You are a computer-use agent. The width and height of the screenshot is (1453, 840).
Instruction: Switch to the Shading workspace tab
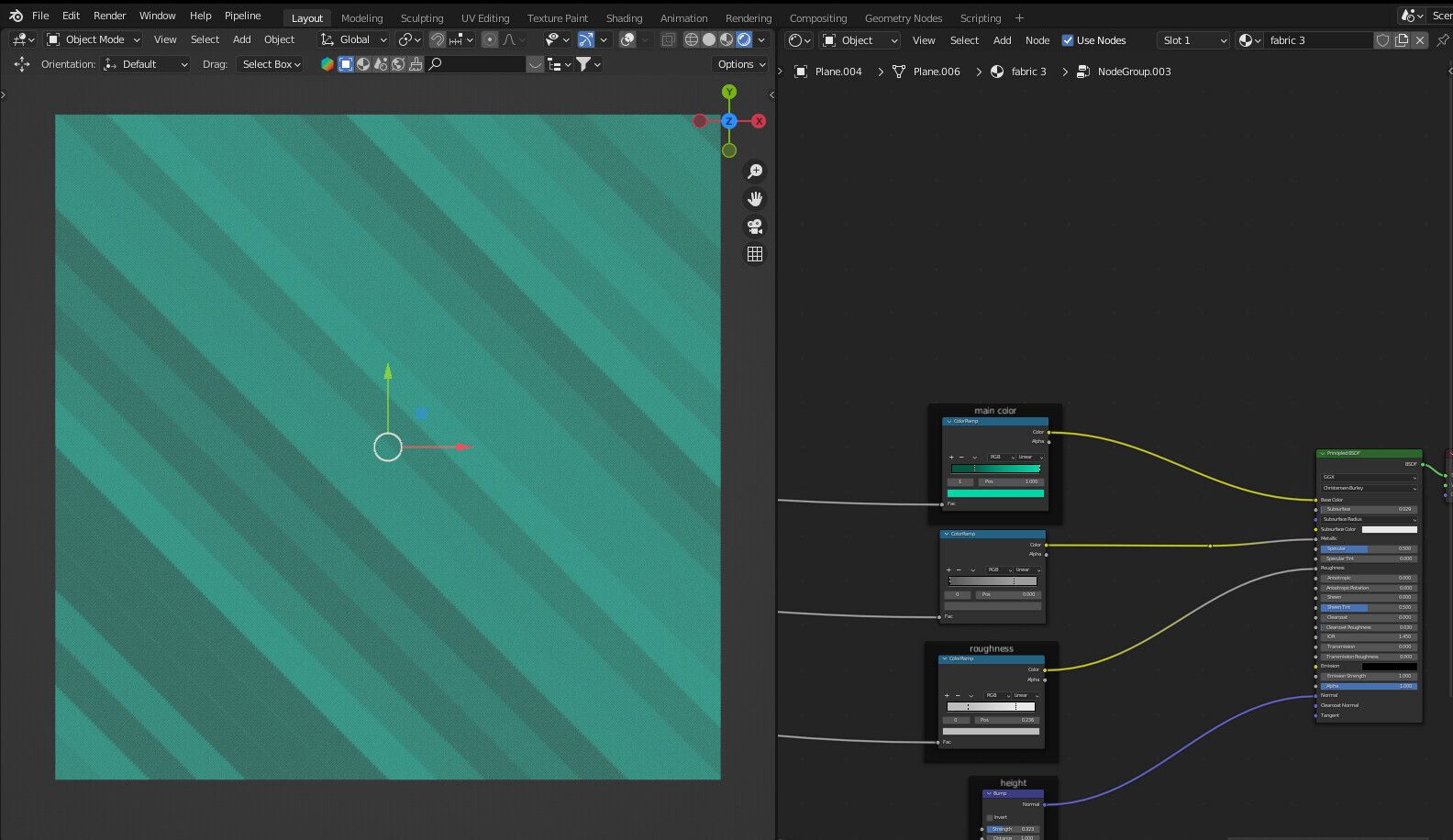(624, 18)
